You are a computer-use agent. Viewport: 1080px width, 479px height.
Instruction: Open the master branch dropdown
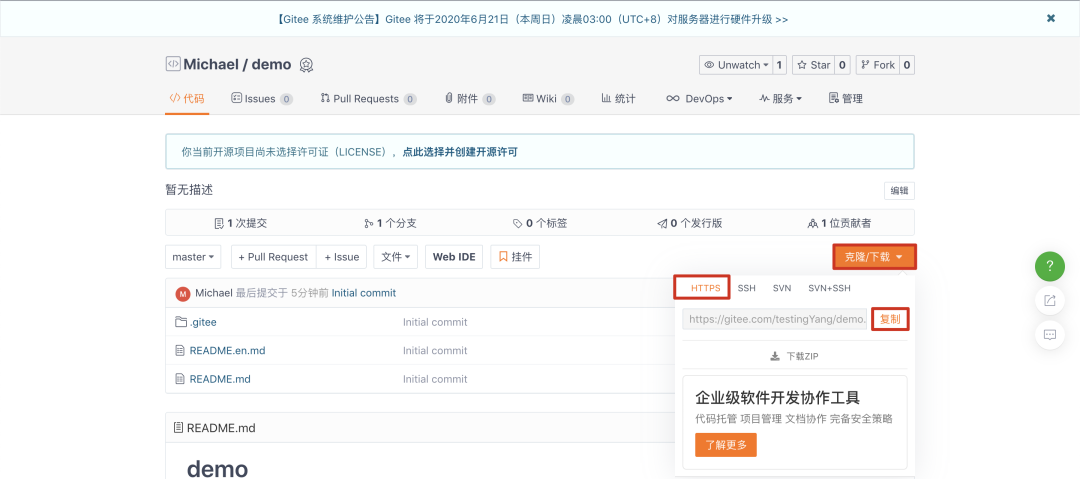193,256
